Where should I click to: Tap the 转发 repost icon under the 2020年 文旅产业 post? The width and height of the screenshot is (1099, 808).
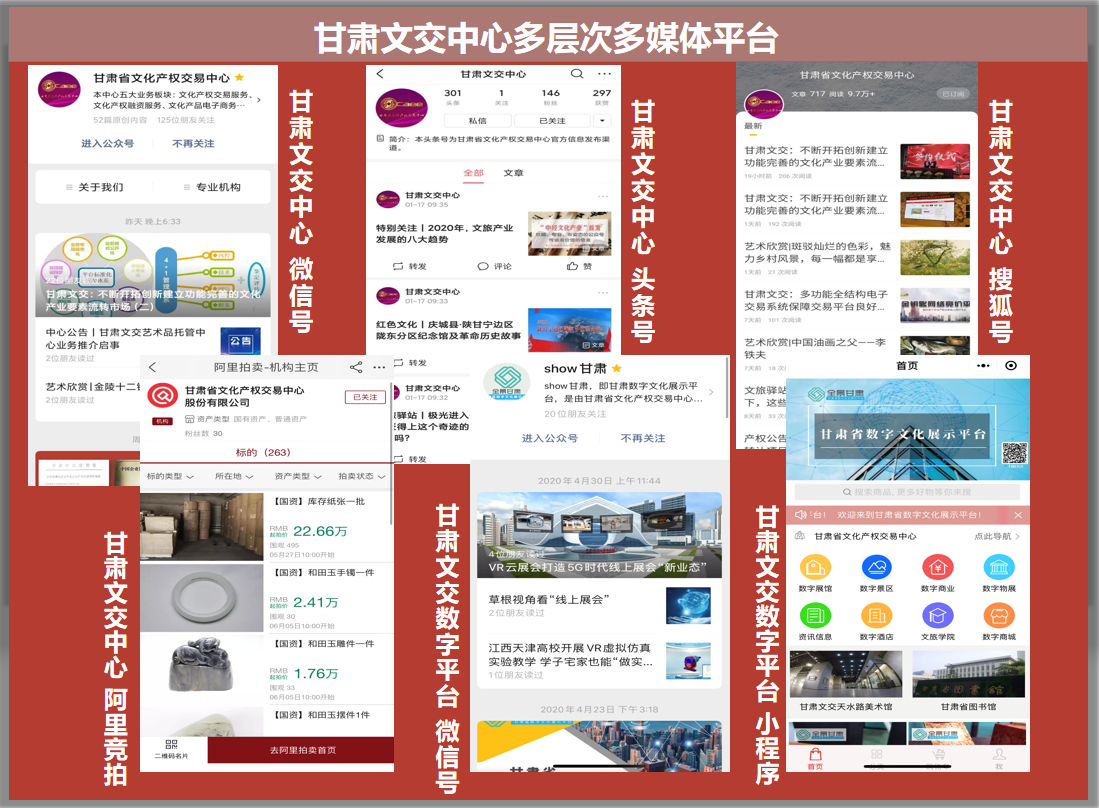(x=399, y=266)
